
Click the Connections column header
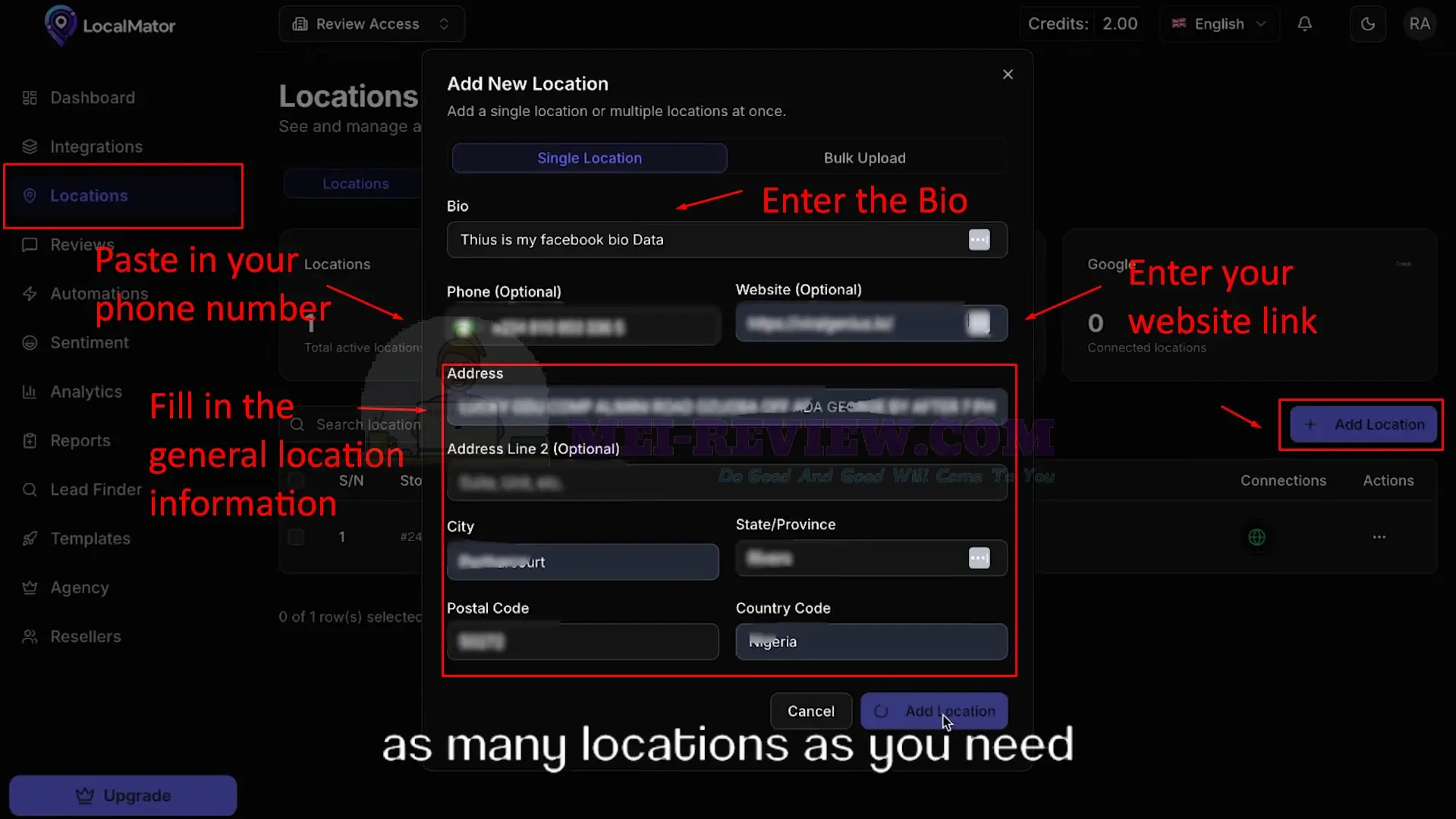[x=1283, y=480]
